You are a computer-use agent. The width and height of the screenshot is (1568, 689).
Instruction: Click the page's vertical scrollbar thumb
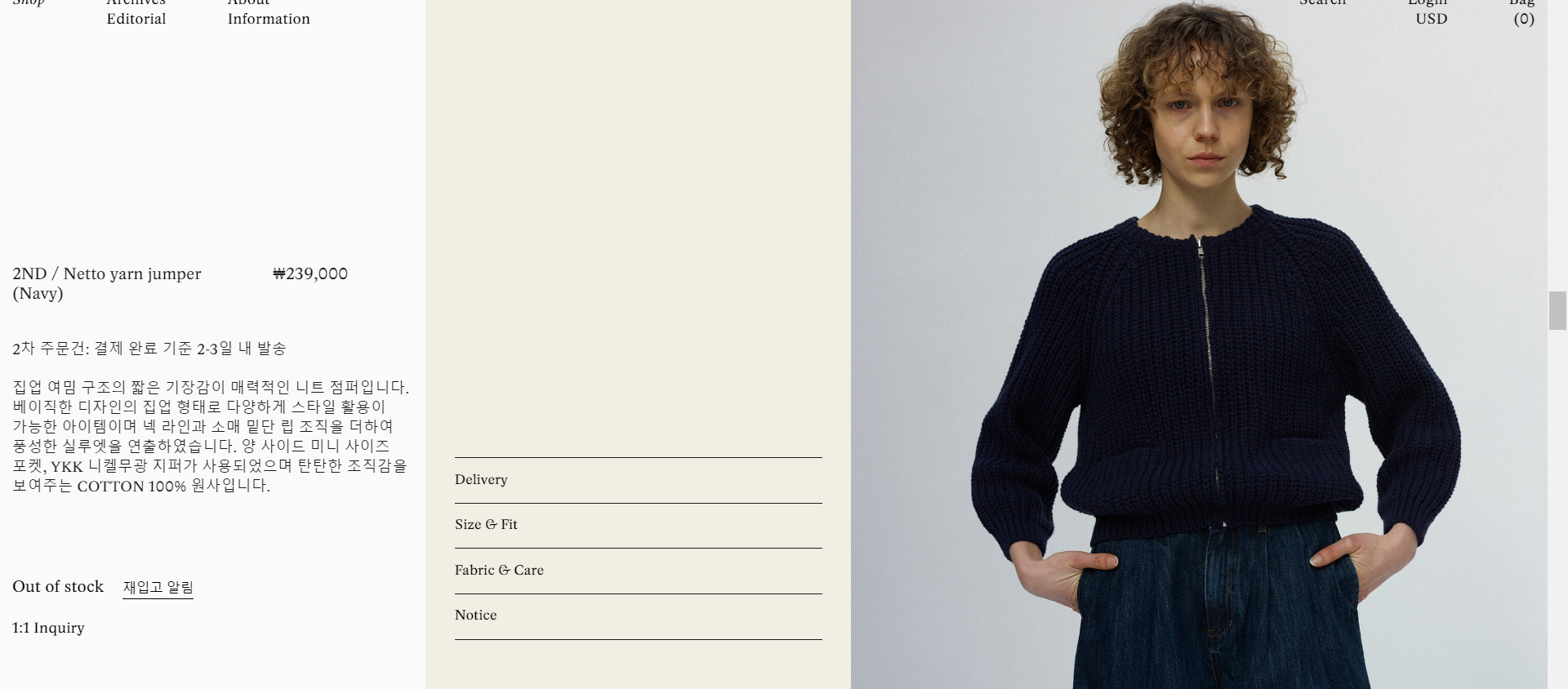pos(1557,310)
